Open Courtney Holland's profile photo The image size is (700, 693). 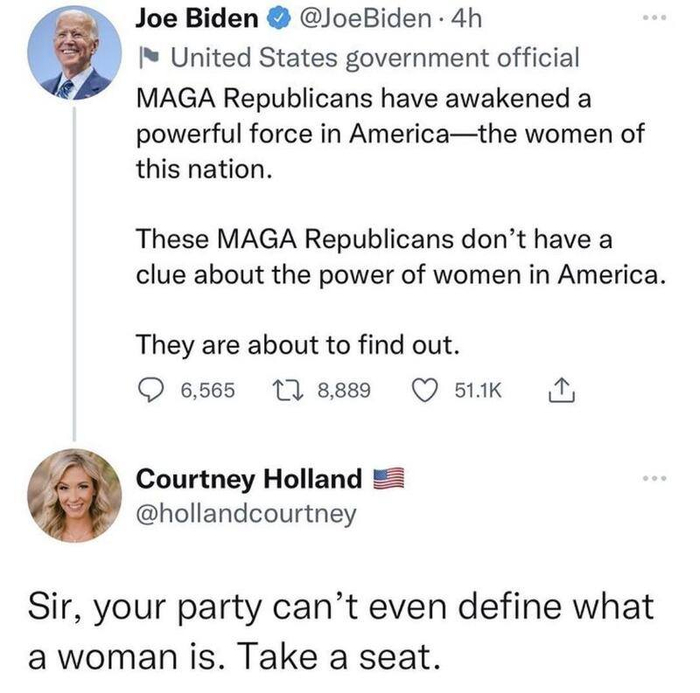pyautogui.click(x=74, y=495)
